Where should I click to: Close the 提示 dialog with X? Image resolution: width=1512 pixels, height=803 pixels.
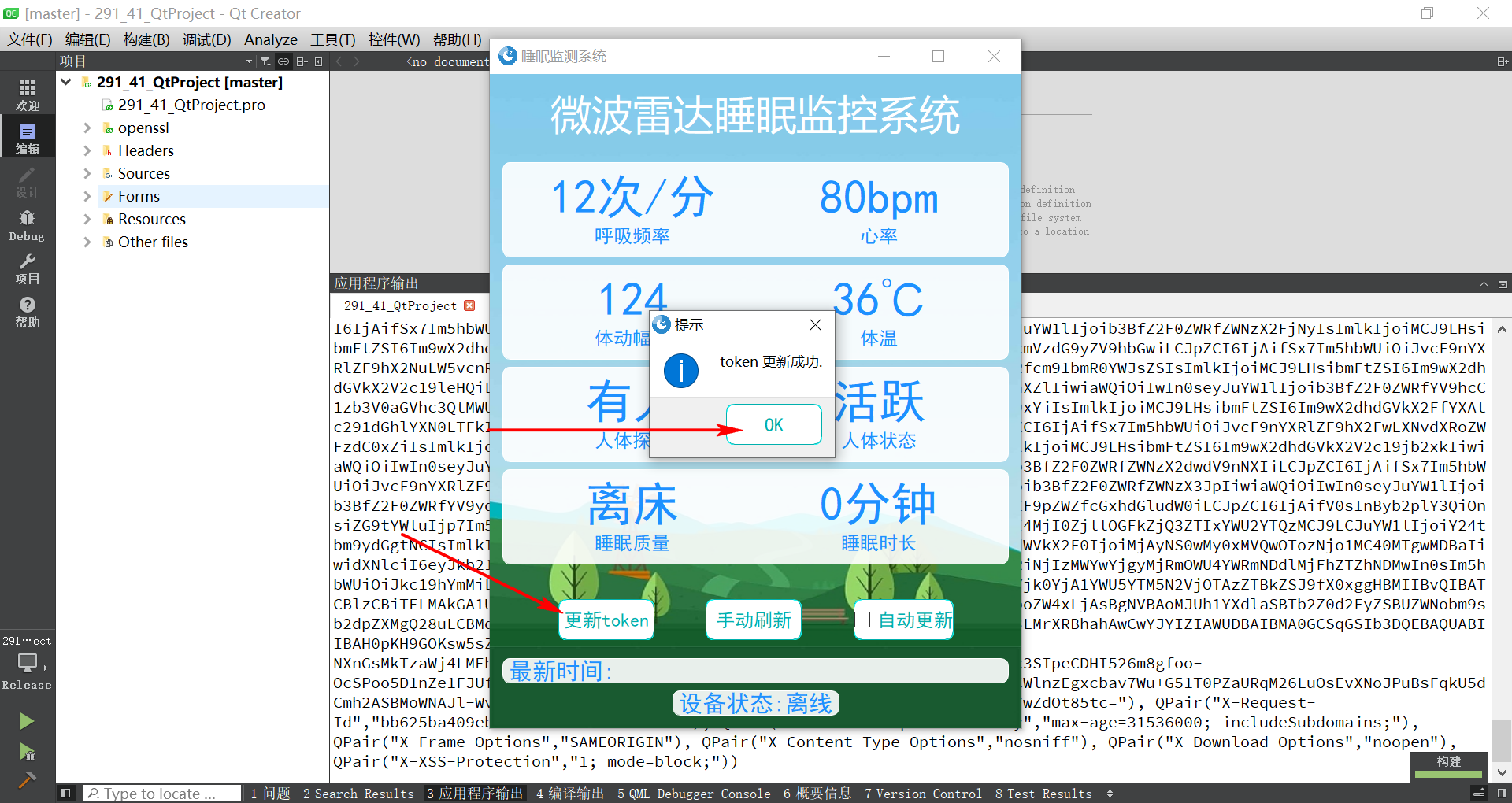click(815, 325)
